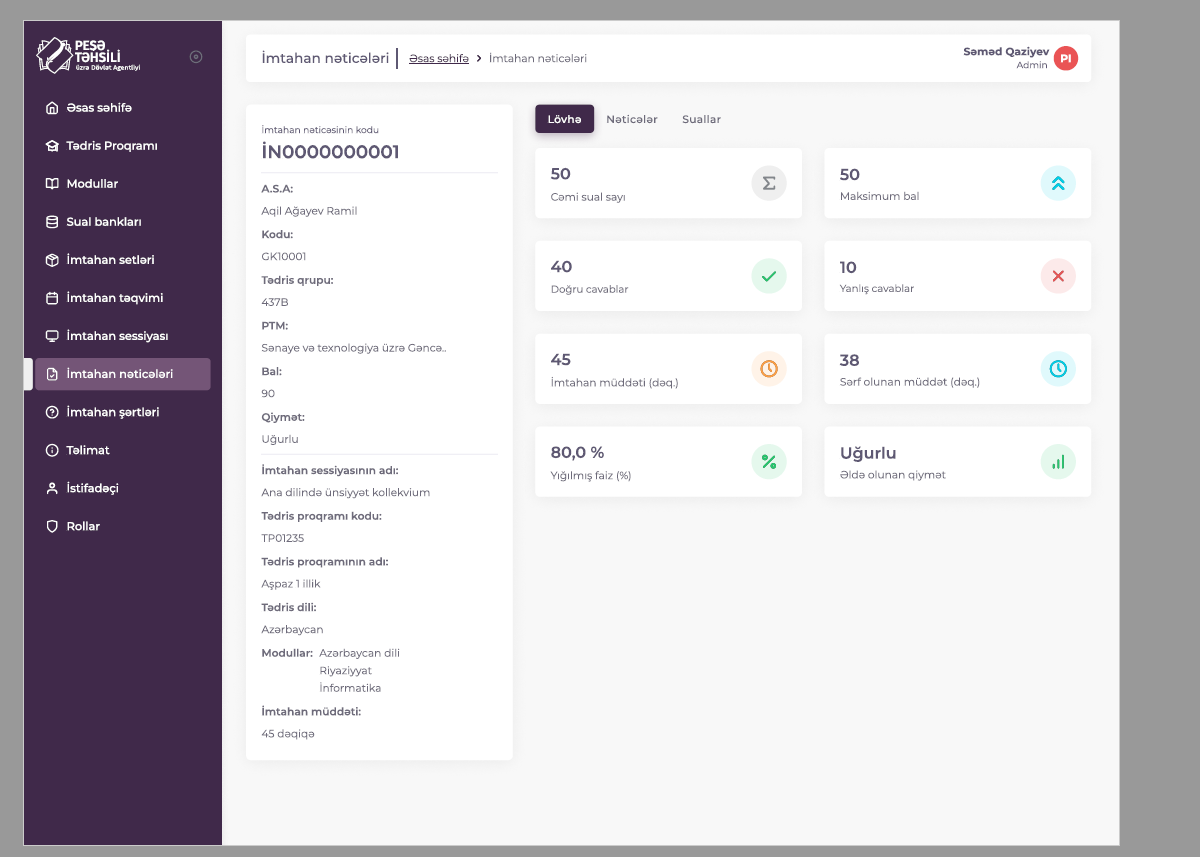Viewport: 1200px width, 857px height.
Task: Open İmtahan setləri in the sidebar
Action: coord(122,260)
